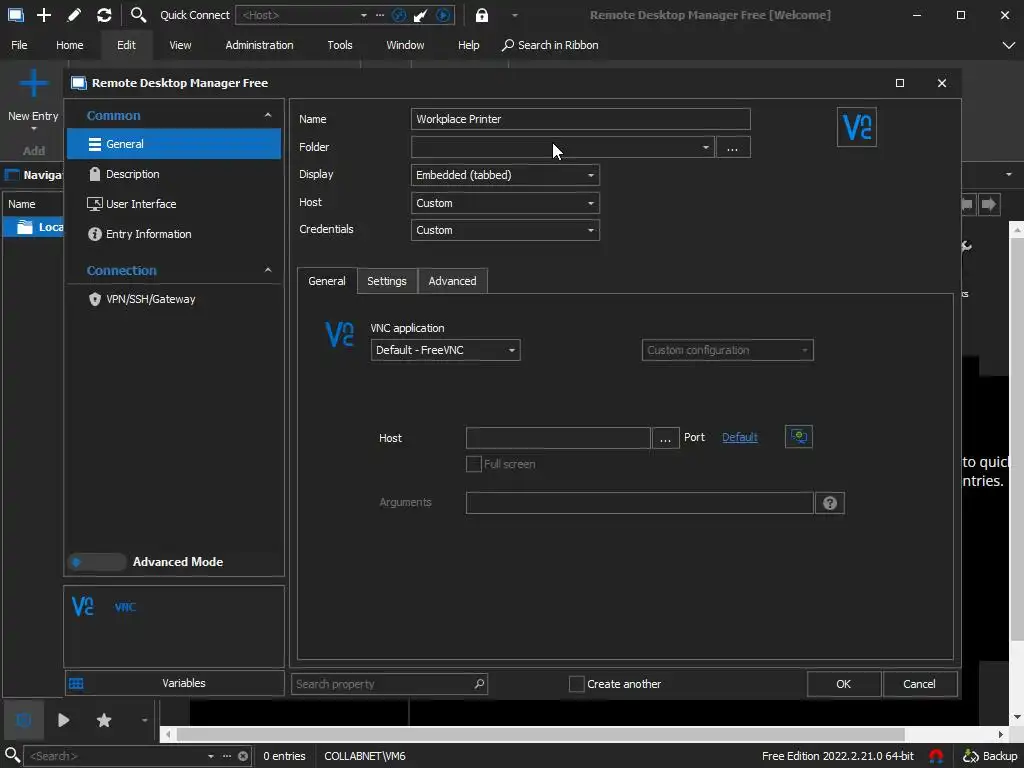
Task: Select Entry Information in the left sidebar
Action: click(174, 234)
